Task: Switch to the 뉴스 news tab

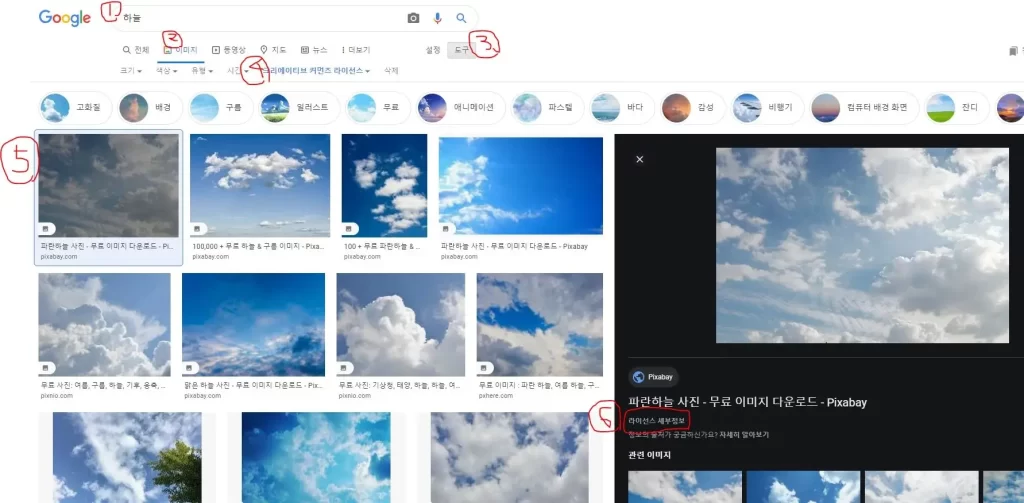Action: [314, 49]
